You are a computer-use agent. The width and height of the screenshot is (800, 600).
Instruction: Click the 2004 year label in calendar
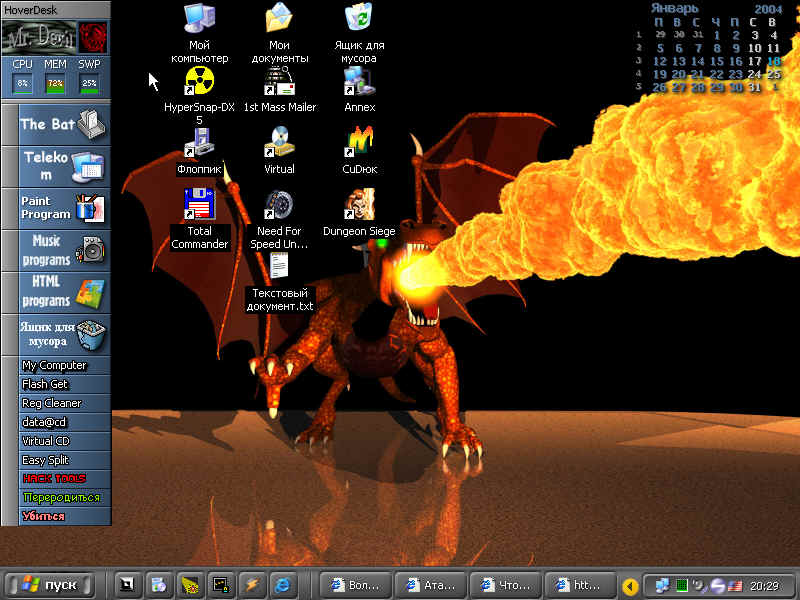[768, 9]
